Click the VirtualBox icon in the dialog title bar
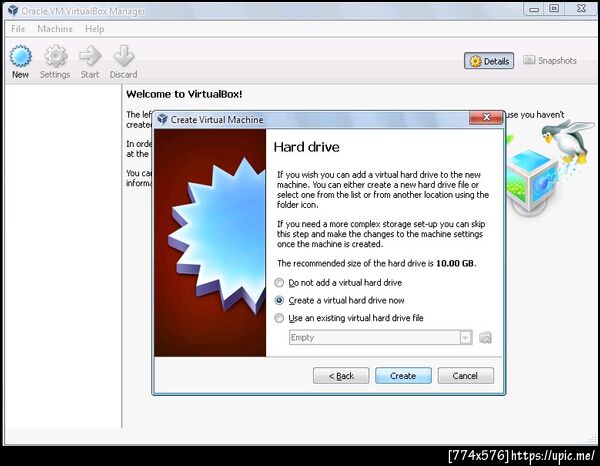600x466 pixels. (162, 119)
